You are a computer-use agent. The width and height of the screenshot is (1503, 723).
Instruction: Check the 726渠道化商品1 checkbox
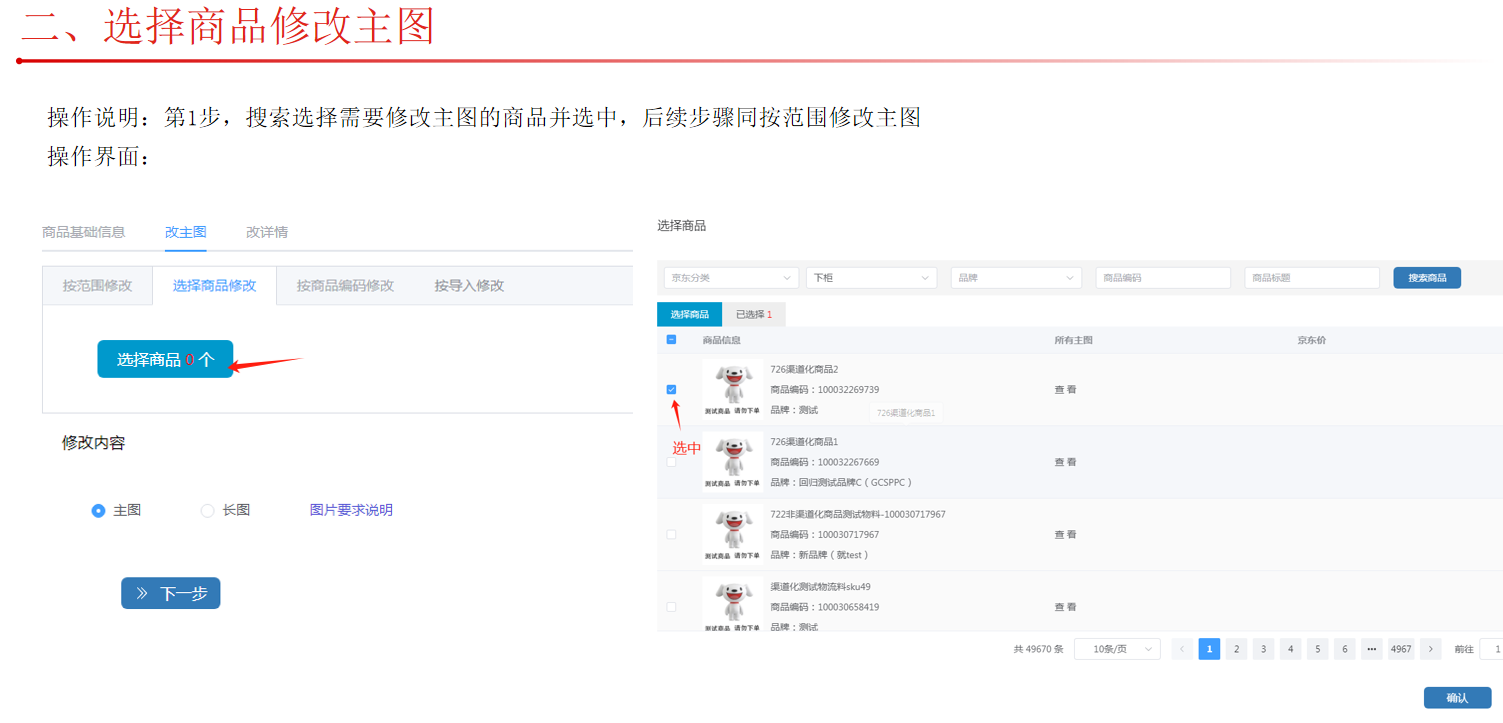(671, 462)
